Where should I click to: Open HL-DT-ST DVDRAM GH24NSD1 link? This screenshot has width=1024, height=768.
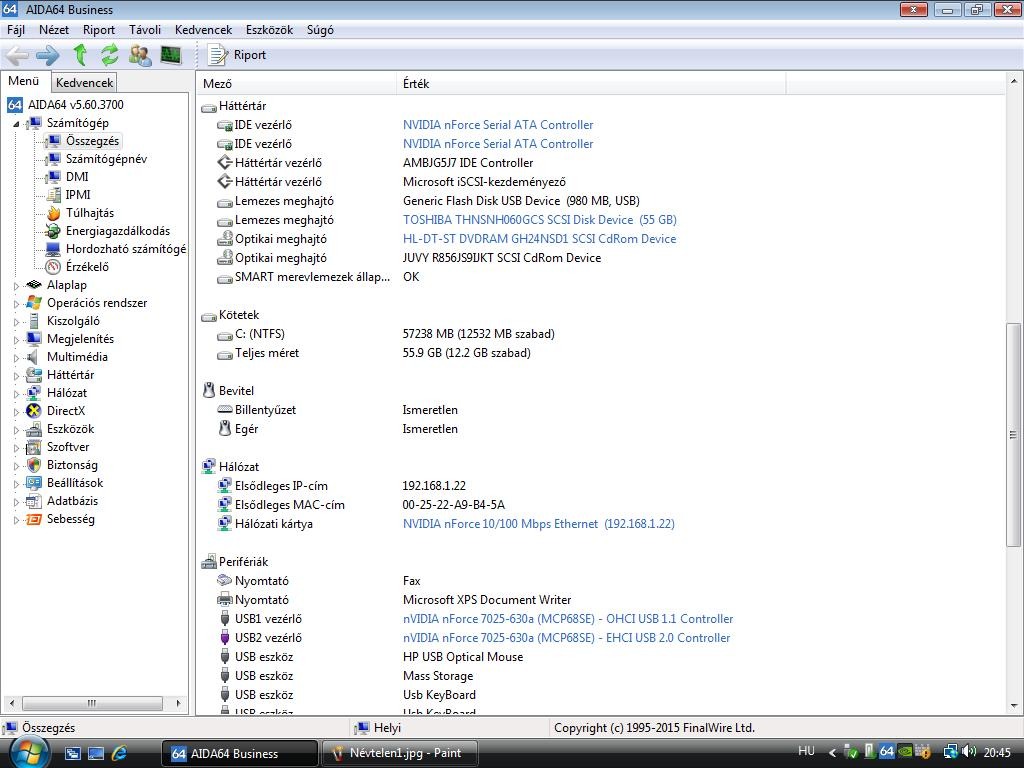click(539, 239)
